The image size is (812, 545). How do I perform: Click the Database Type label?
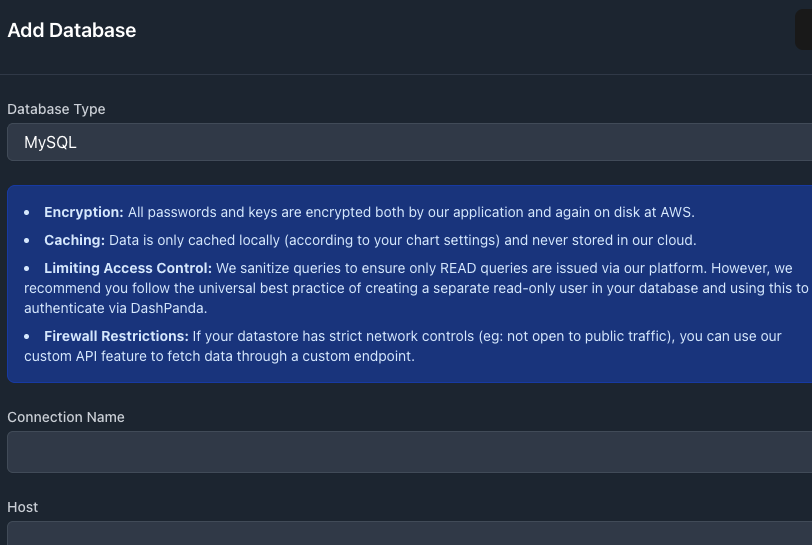(56, 109)
